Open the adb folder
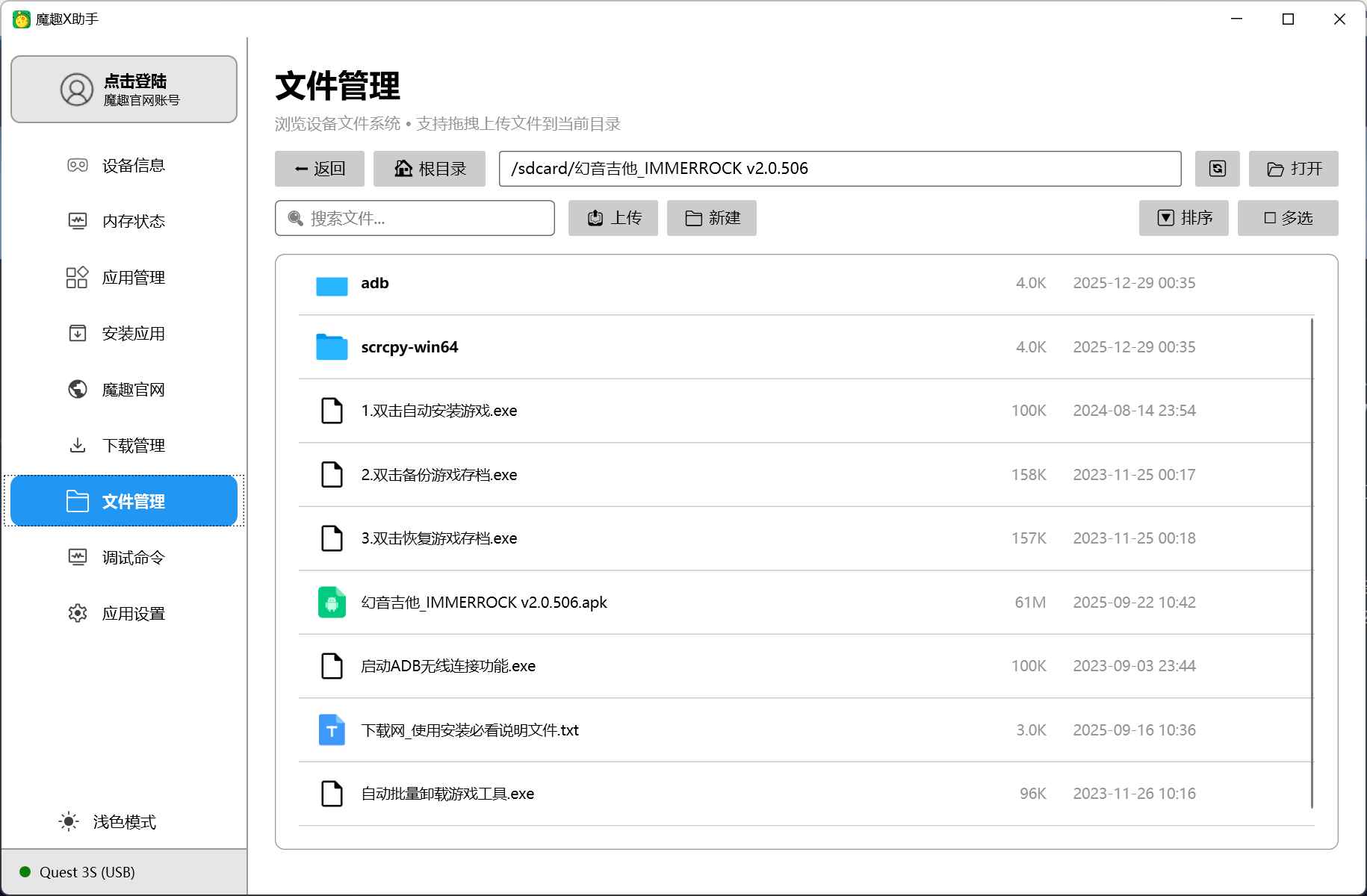1367x896 pixels. [374, 283]
